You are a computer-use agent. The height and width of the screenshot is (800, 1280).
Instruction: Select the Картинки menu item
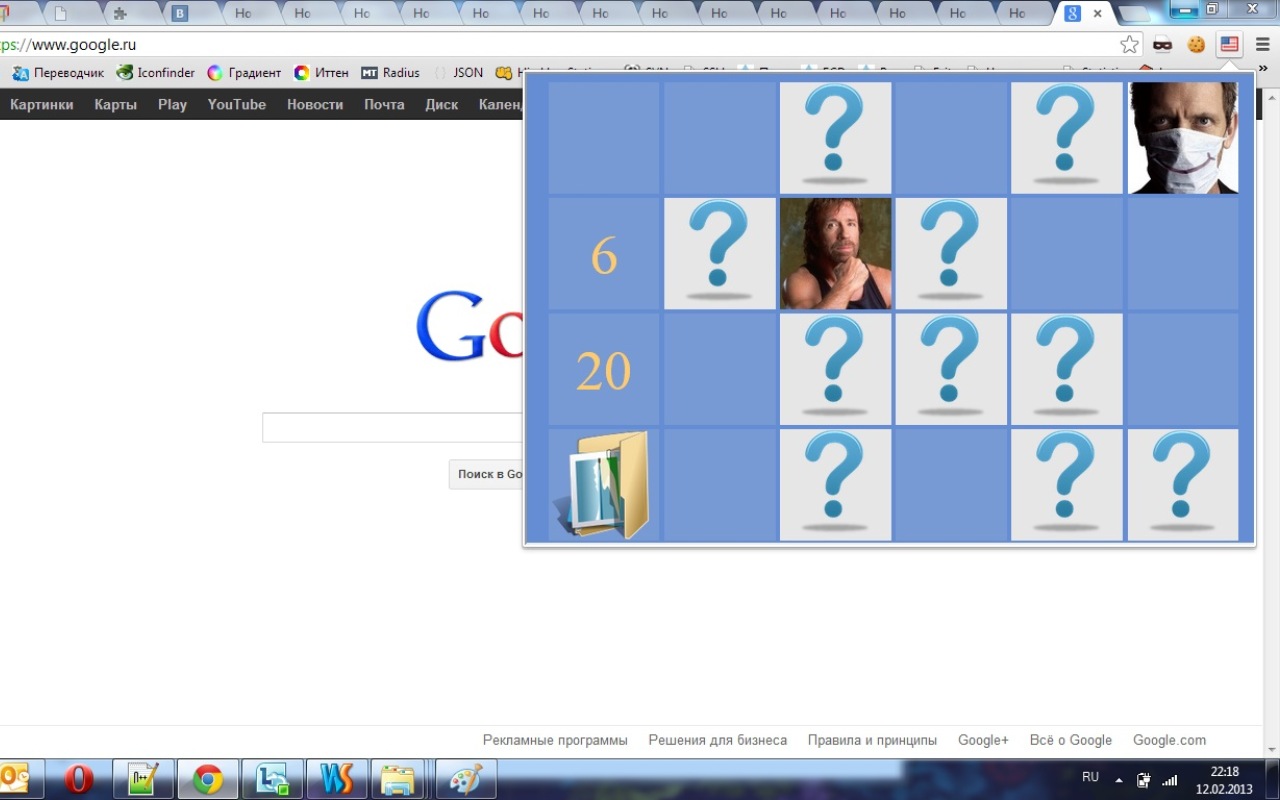coord(41,104)
